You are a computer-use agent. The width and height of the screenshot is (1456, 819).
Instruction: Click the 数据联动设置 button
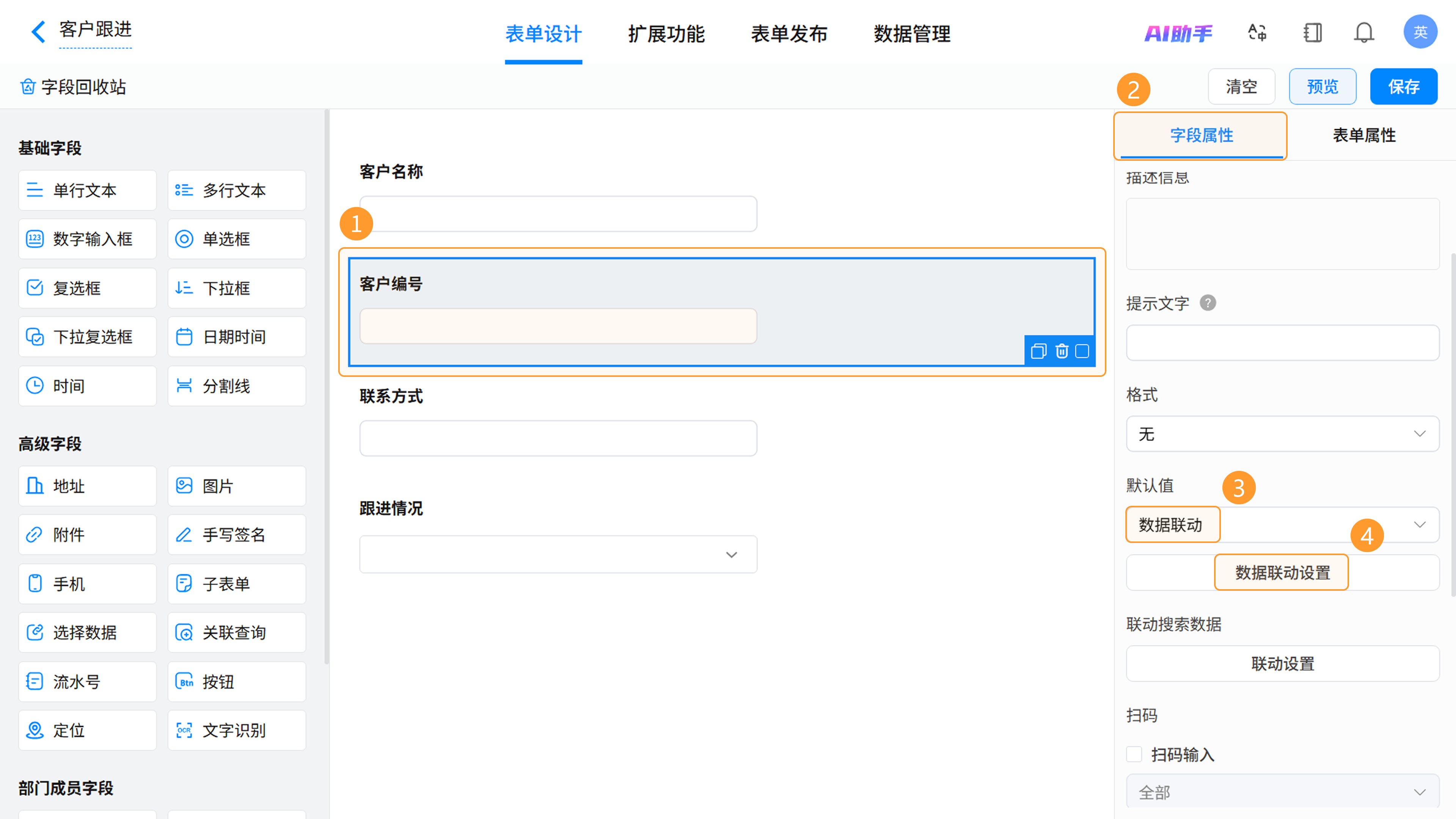1282,573
